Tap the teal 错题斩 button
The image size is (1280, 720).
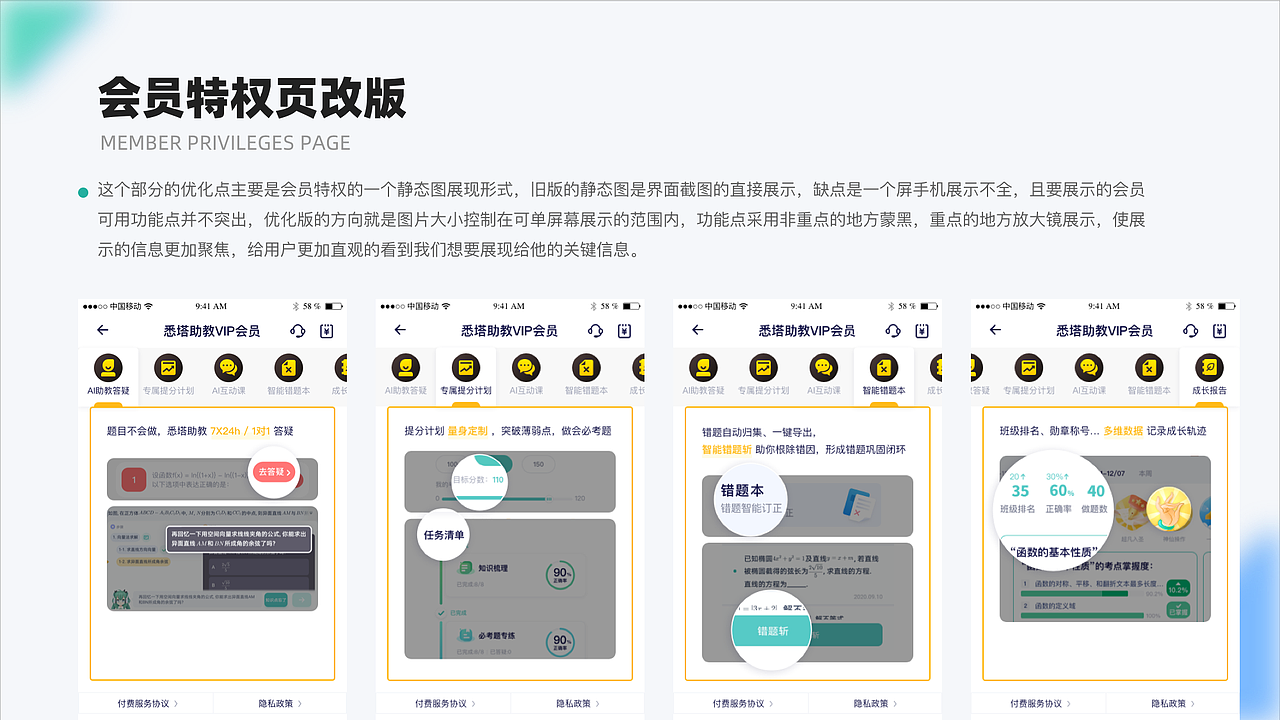[x=772, y=631]
